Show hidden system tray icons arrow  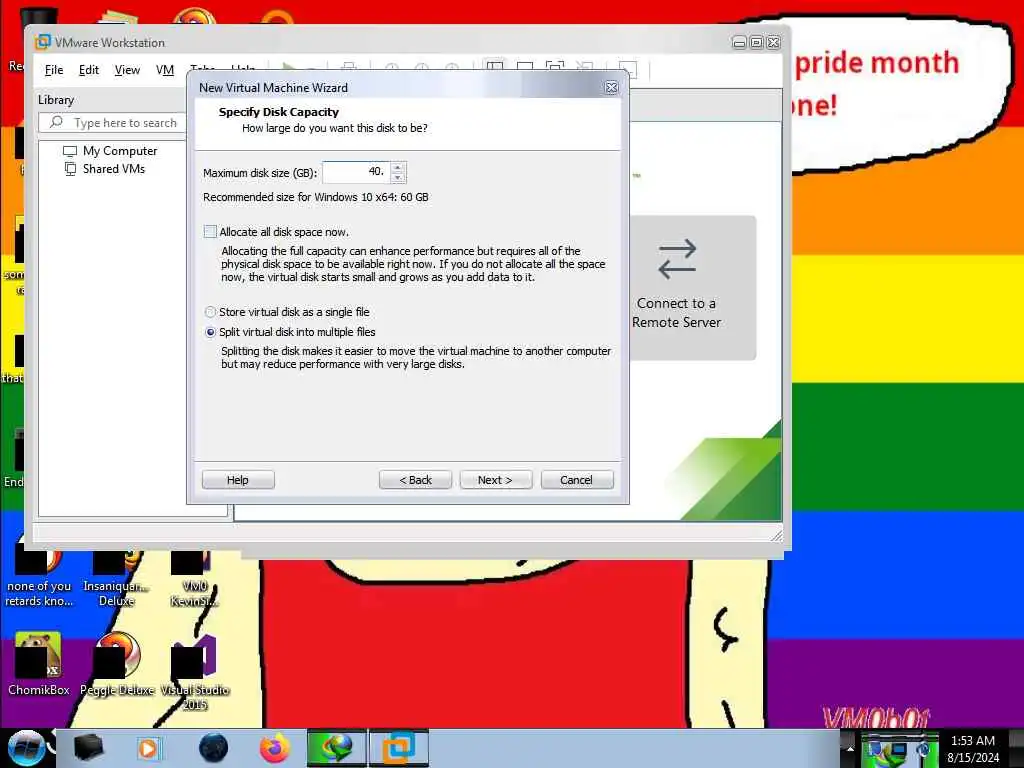pyautogui.click(x=850, y=748)
